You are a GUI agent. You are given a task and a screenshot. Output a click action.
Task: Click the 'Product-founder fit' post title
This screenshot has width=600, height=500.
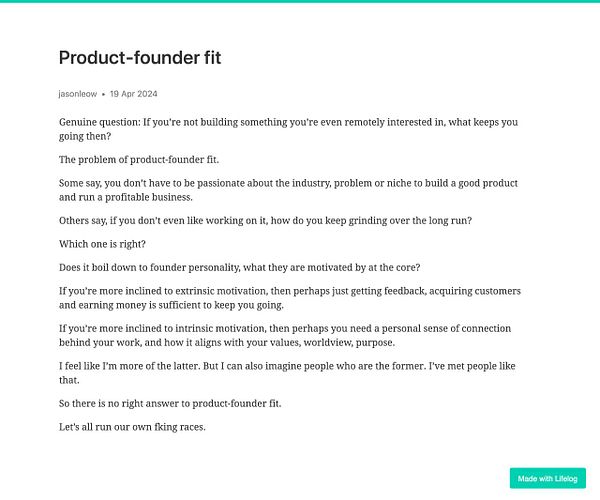(x=140, y=58)
